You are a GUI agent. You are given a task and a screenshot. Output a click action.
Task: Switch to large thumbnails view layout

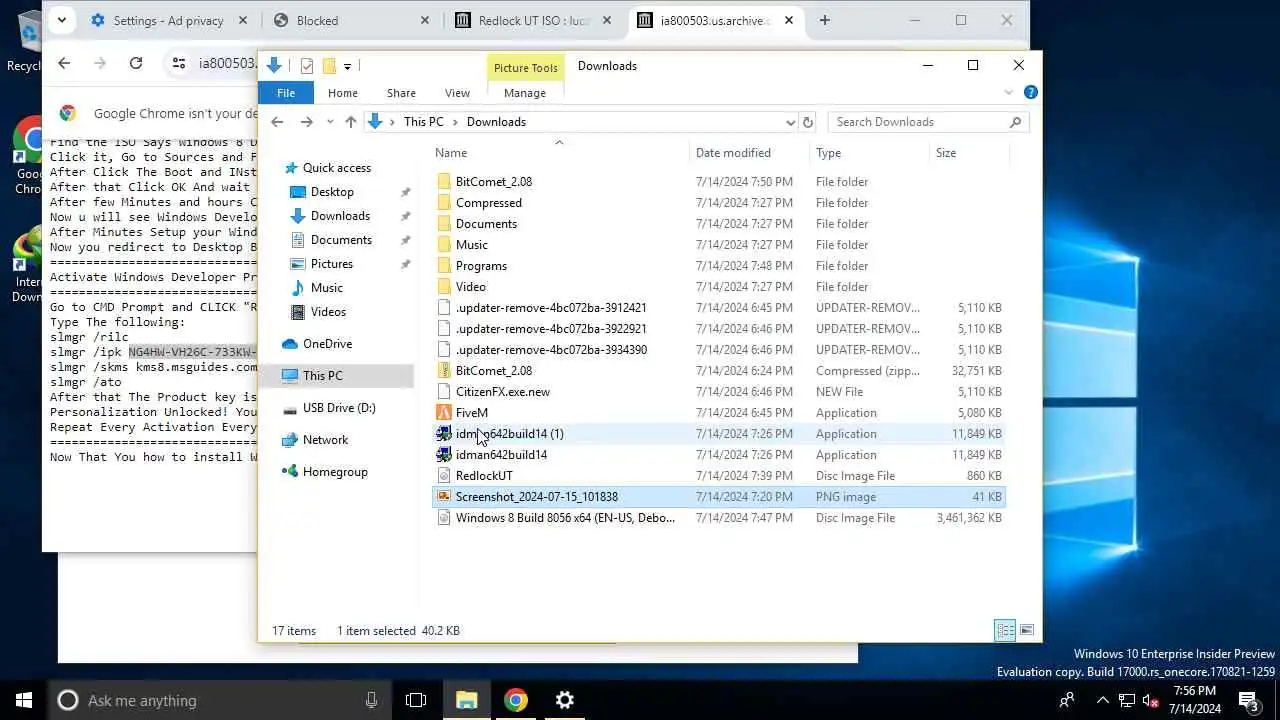1026,630
